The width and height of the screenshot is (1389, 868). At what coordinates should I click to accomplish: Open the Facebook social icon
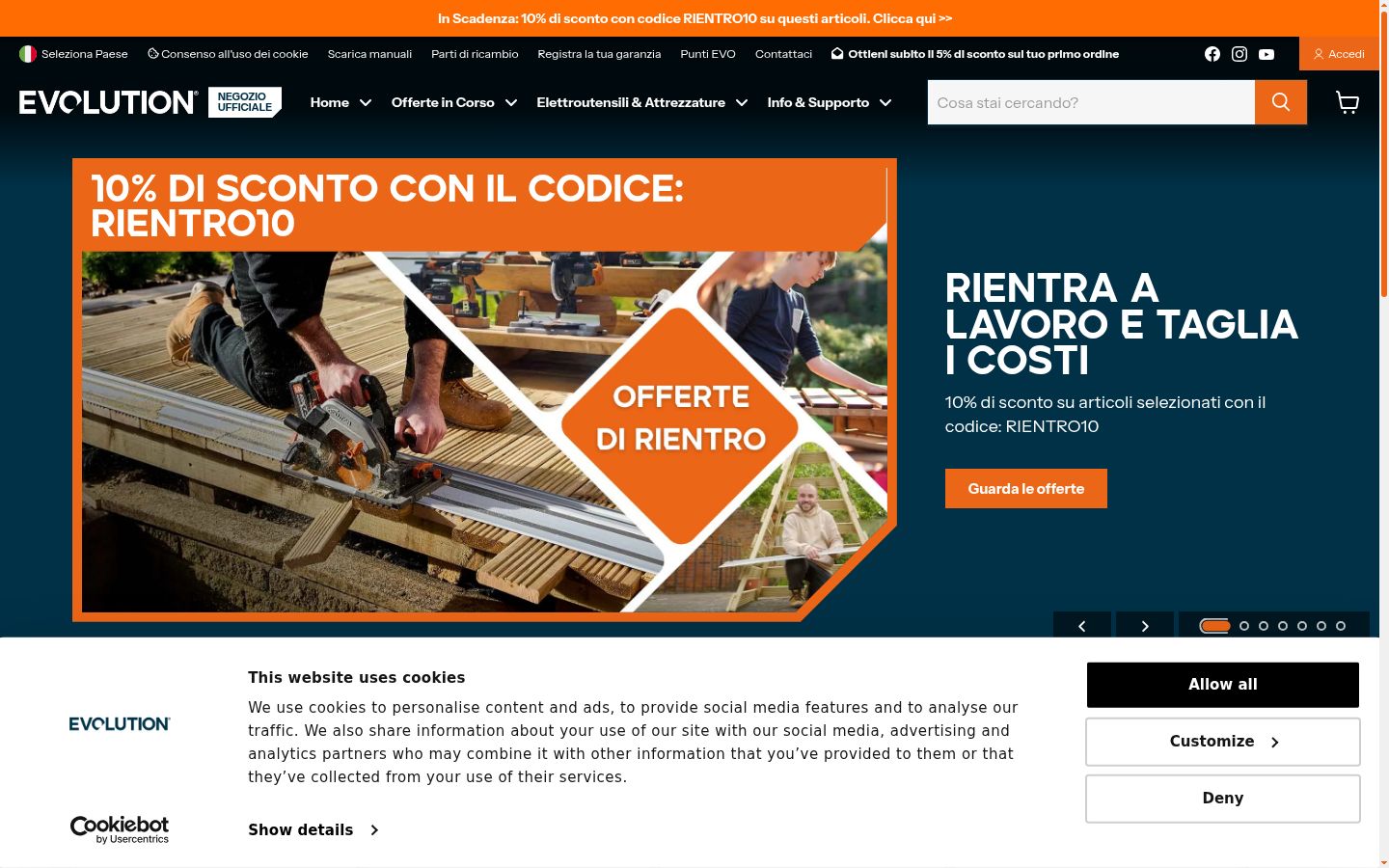pos(1212,54)
